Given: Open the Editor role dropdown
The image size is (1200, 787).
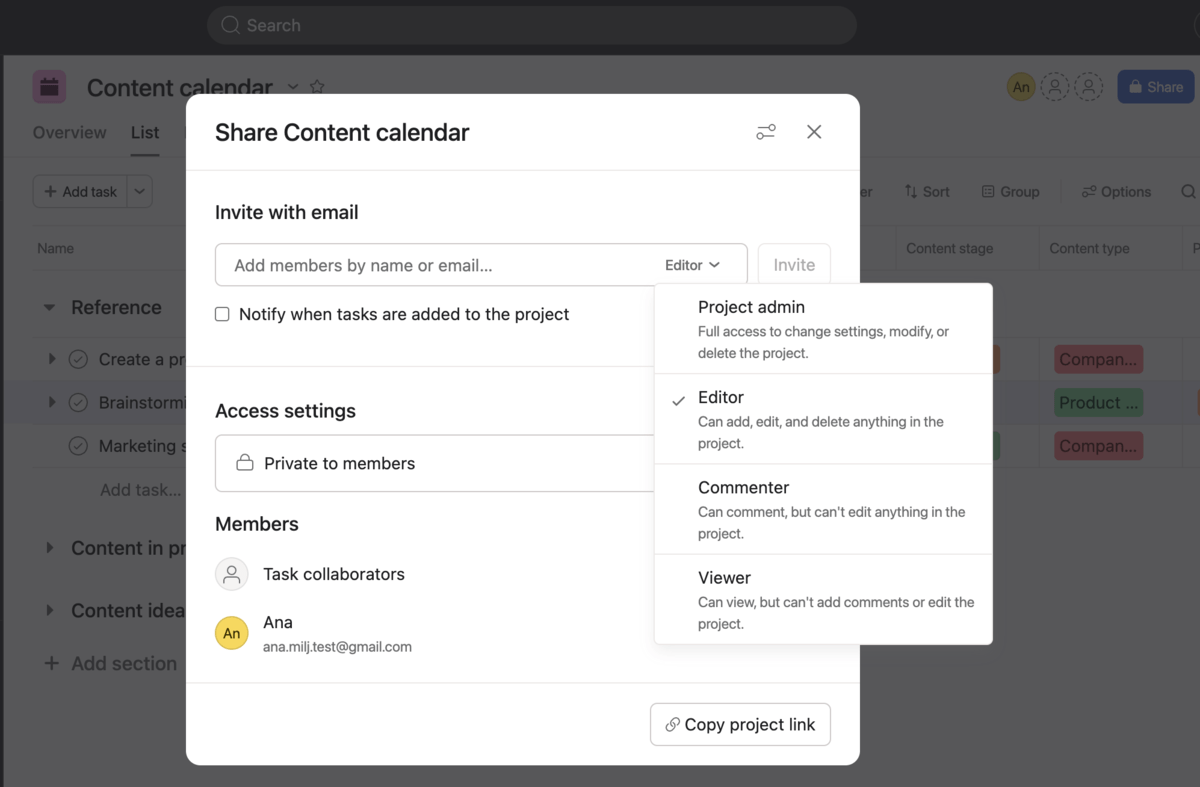Looking at the screenshot, I should [x=692, y=265].
